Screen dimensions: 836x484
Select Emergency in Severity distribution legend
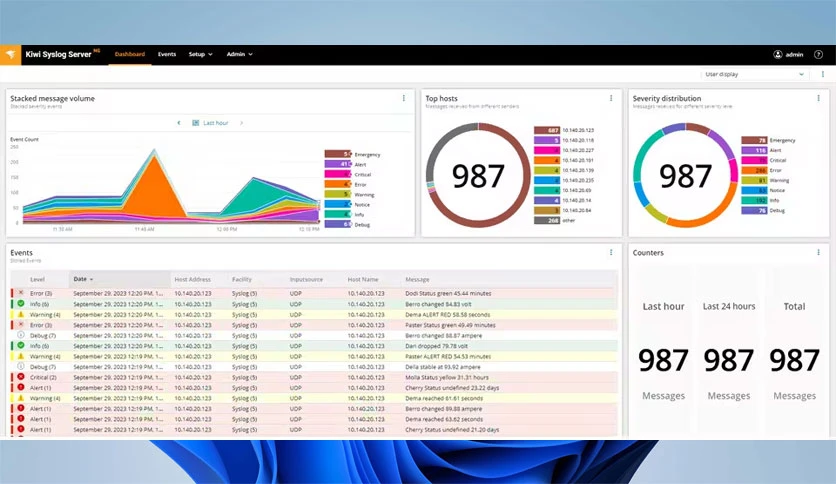coord(768,140)
